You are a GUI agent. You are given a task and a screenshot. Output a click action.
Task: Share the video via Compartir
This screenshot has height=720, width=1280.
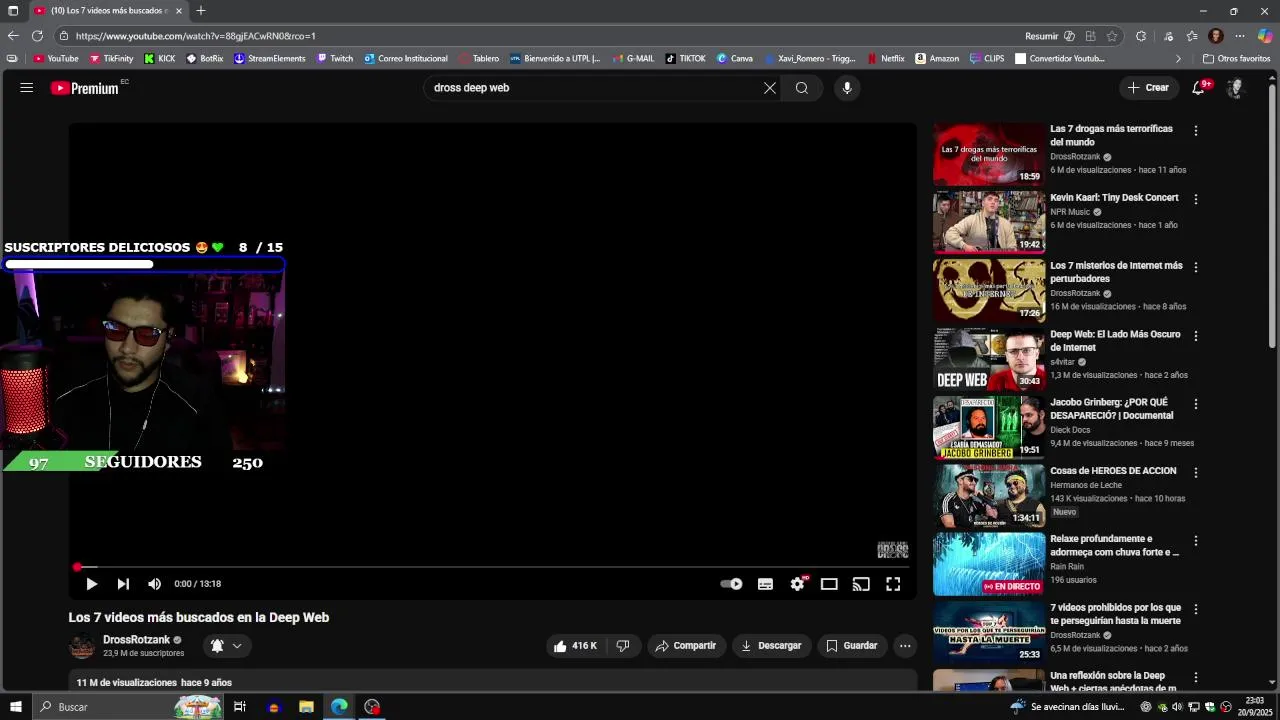(686, 646)
